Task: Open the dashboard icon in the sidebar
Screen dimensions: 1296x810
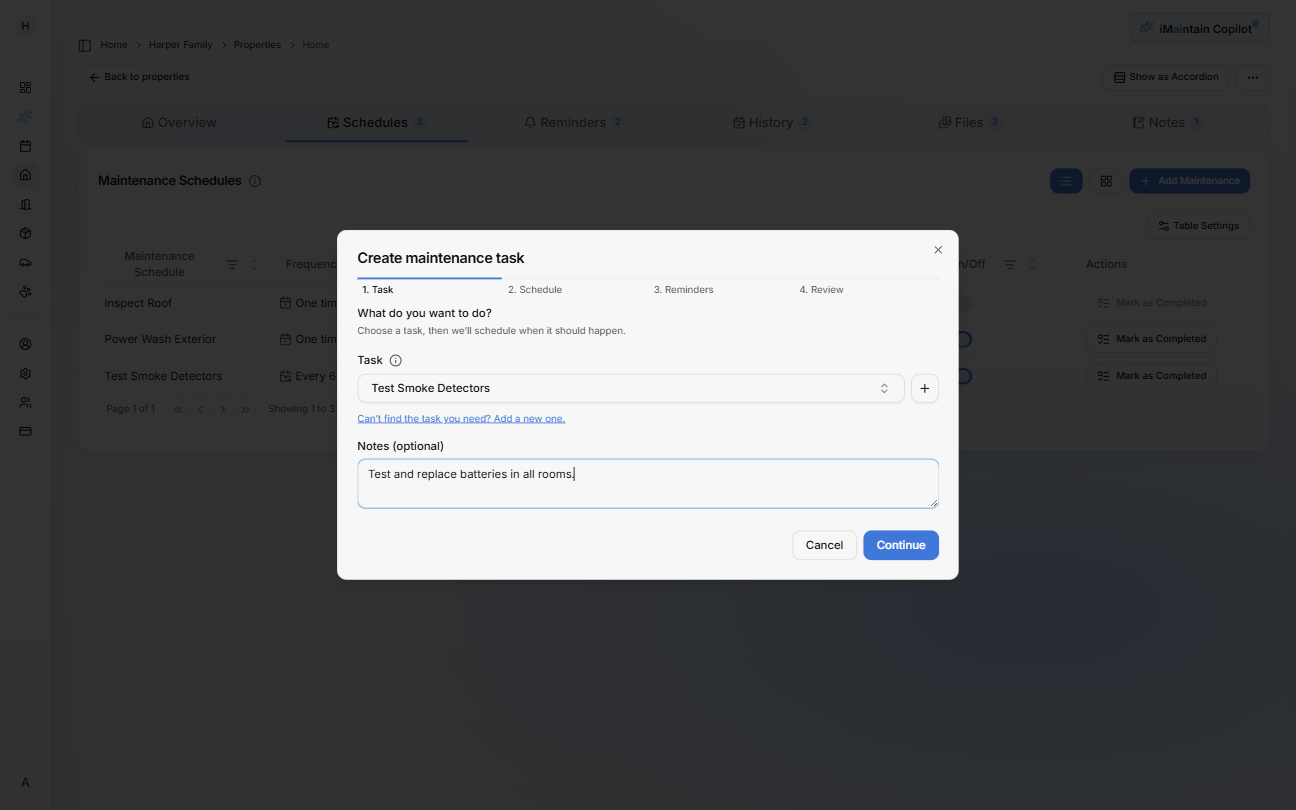Action: [x=25, y=87]
